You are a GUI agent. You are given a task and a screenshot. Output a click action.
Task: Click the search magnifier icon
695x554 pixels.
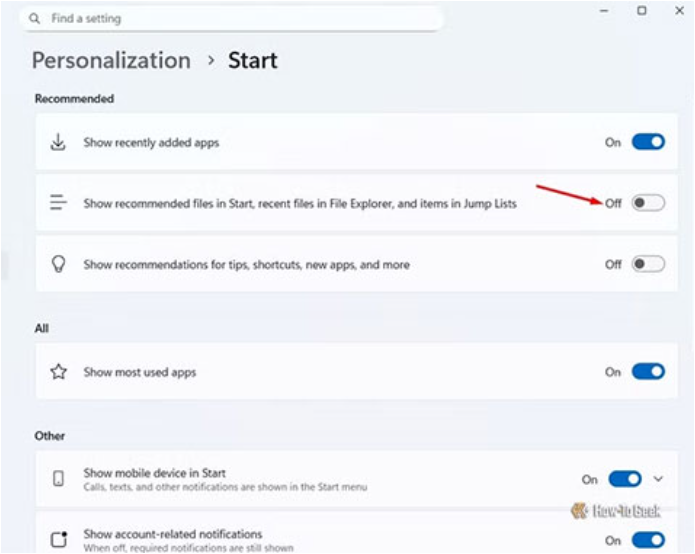[35, 19]
